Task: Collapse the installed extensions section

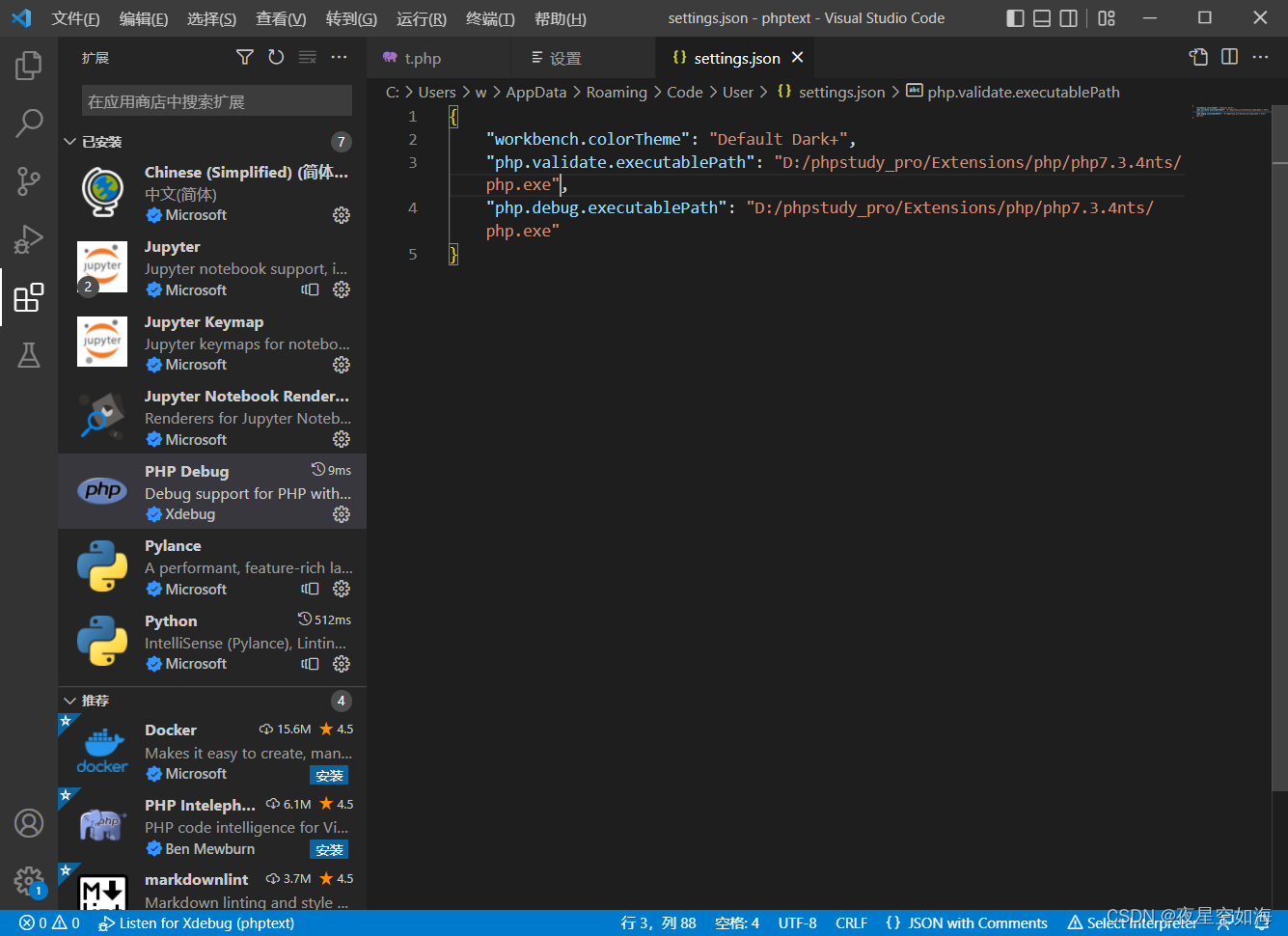Action: (x=70, y=142)
